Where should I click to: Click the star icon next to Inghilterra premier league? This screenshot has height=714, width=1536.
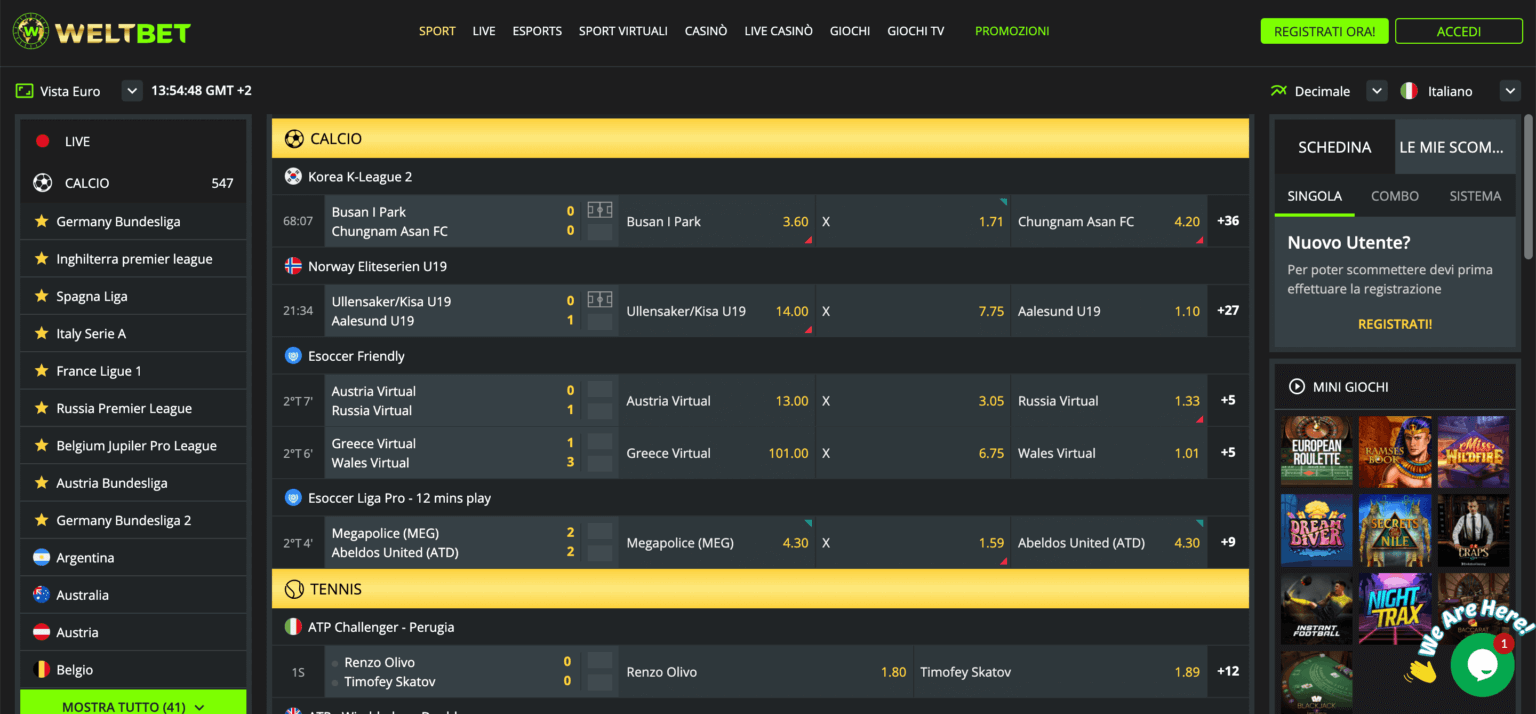[41, 259]
